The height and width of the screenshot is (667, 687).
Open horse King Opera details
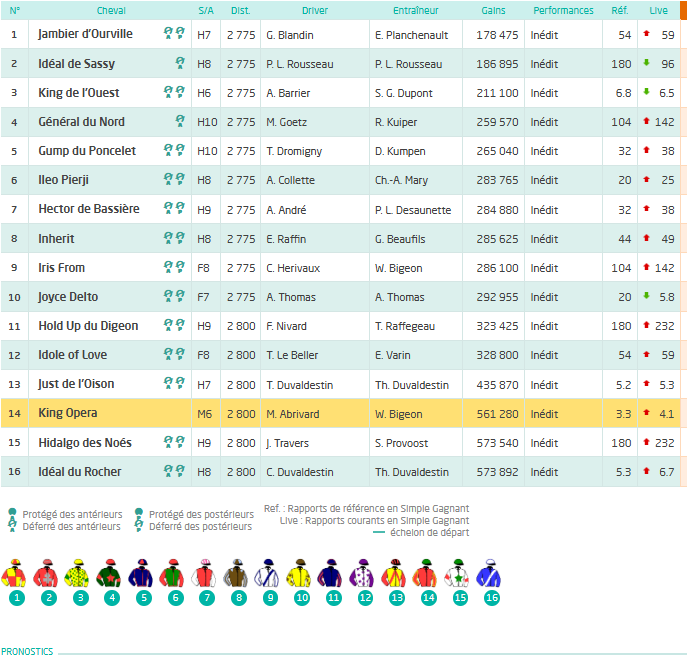pyautogui.click(x=68, y=413)
